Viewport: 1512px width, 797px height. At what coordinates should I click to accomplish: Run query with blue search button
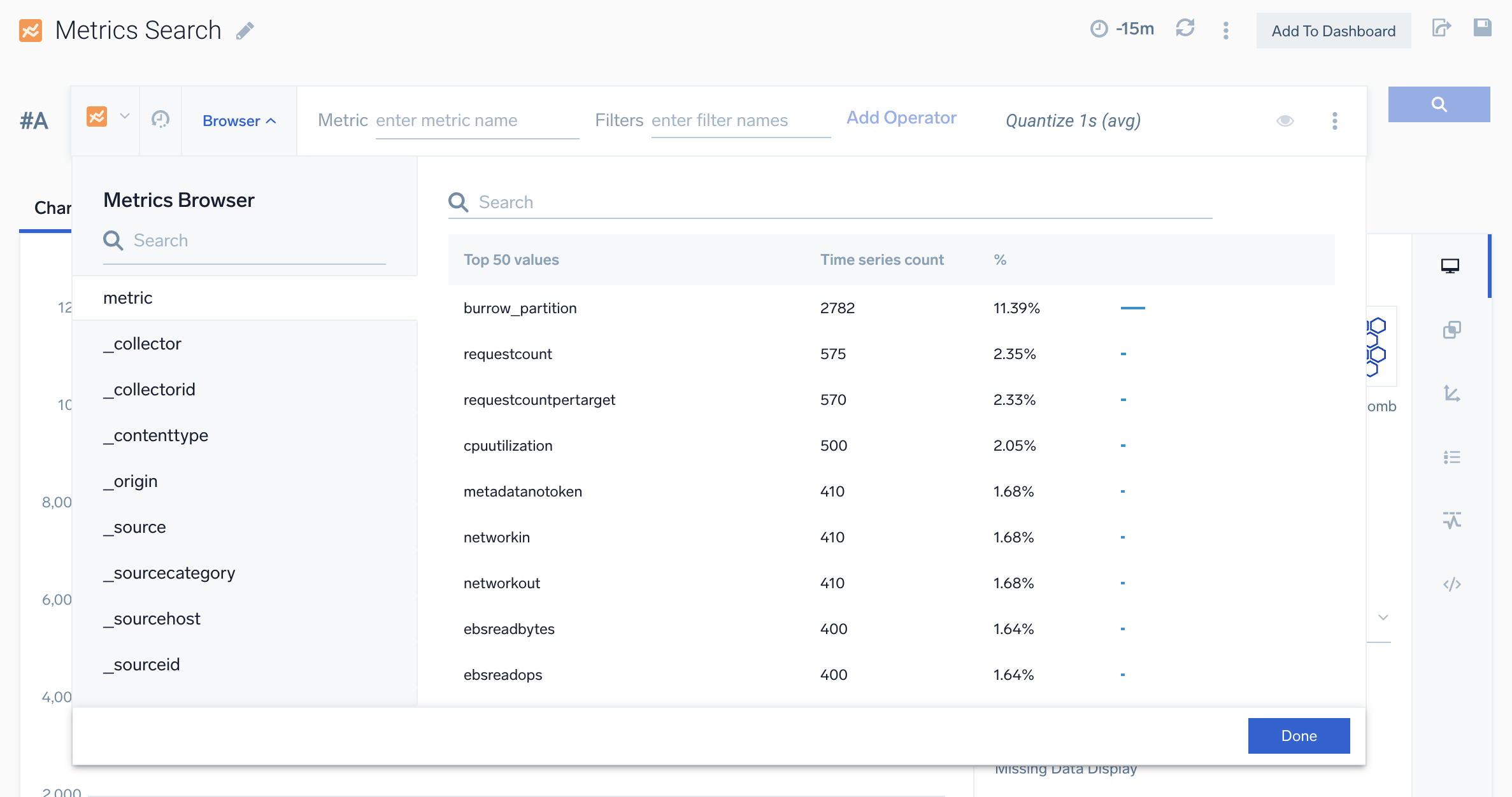(1439, 104)
